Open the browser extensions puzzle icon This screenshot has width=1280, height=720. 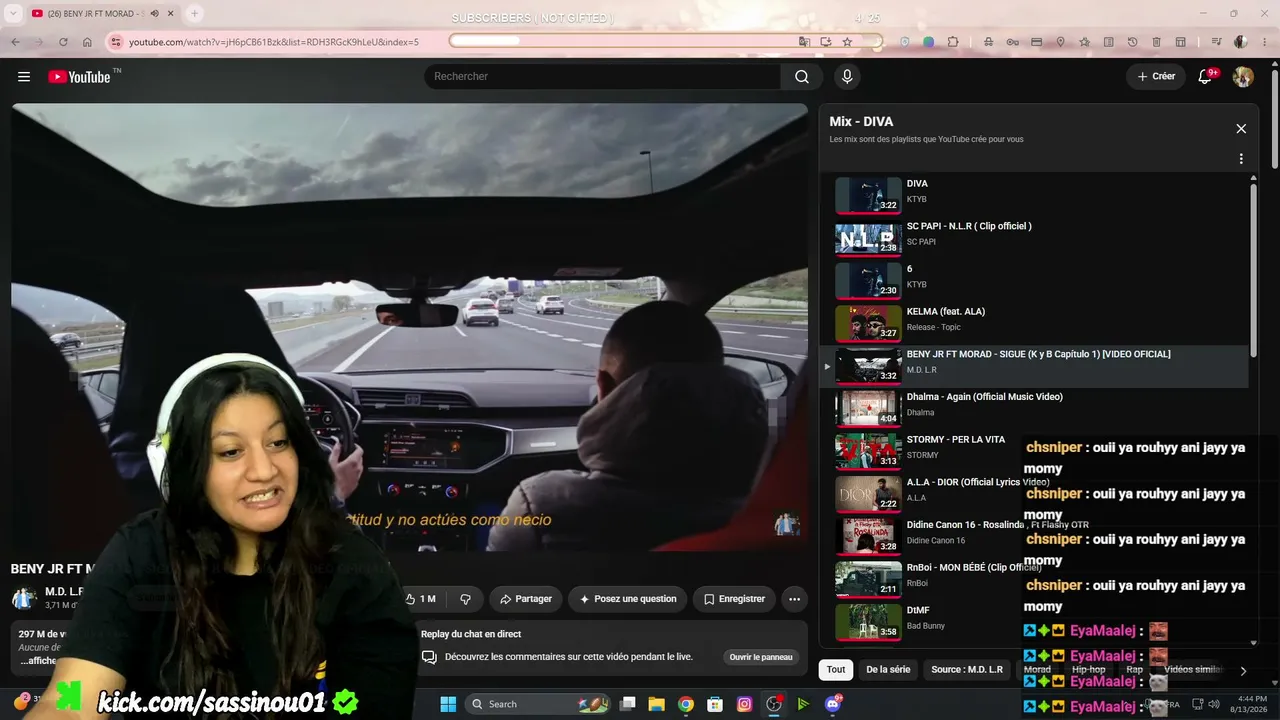[x=953, y=42]
